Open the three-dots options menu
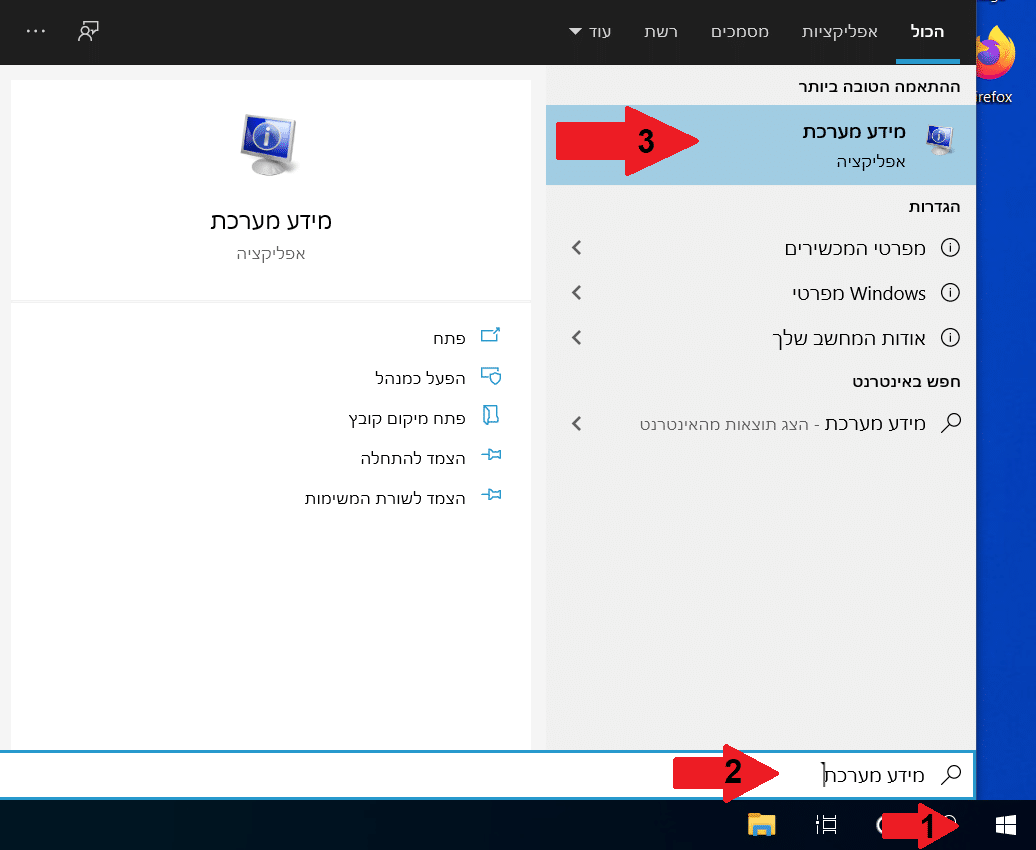The width and height of the screenshot is (1036, 850). point(36,31)
